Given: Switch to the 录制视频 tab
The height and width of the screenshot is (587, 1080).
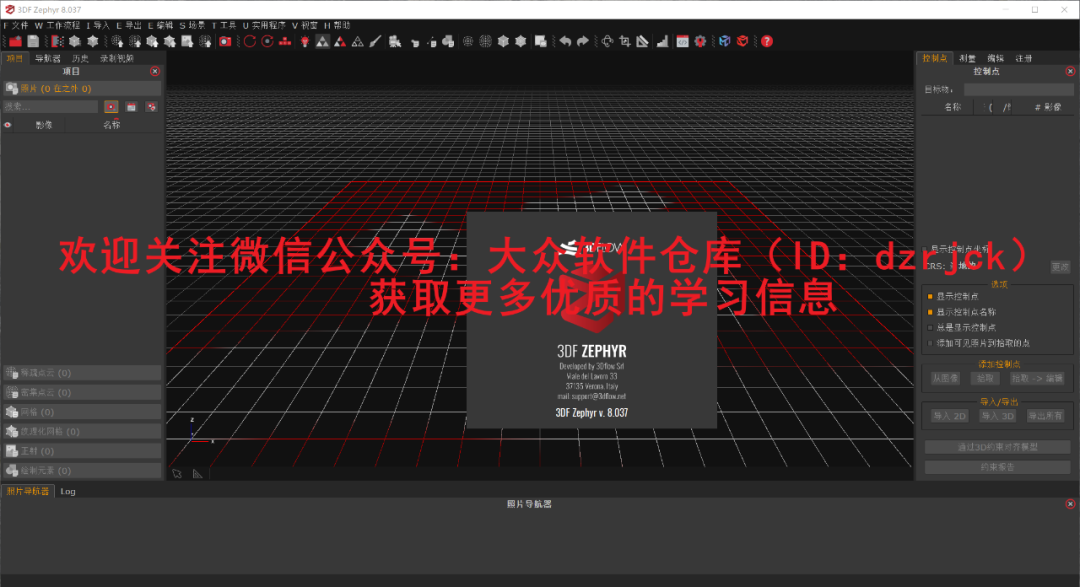Looking at the screenshot, I should 116,59.
